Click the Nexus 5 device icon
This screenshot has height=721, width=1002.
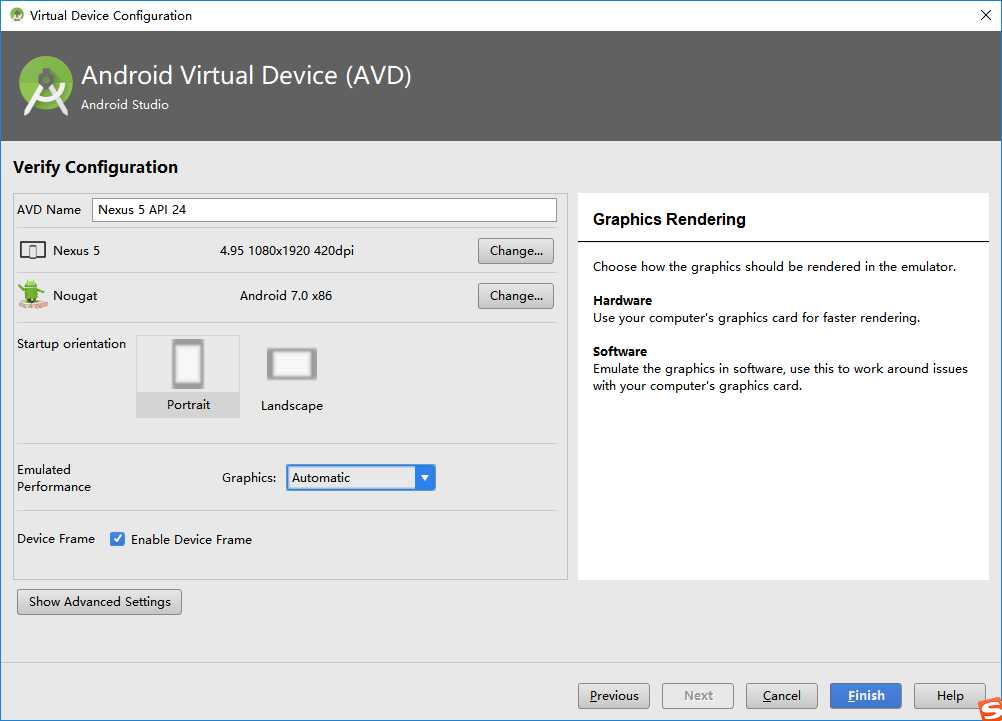33,250
